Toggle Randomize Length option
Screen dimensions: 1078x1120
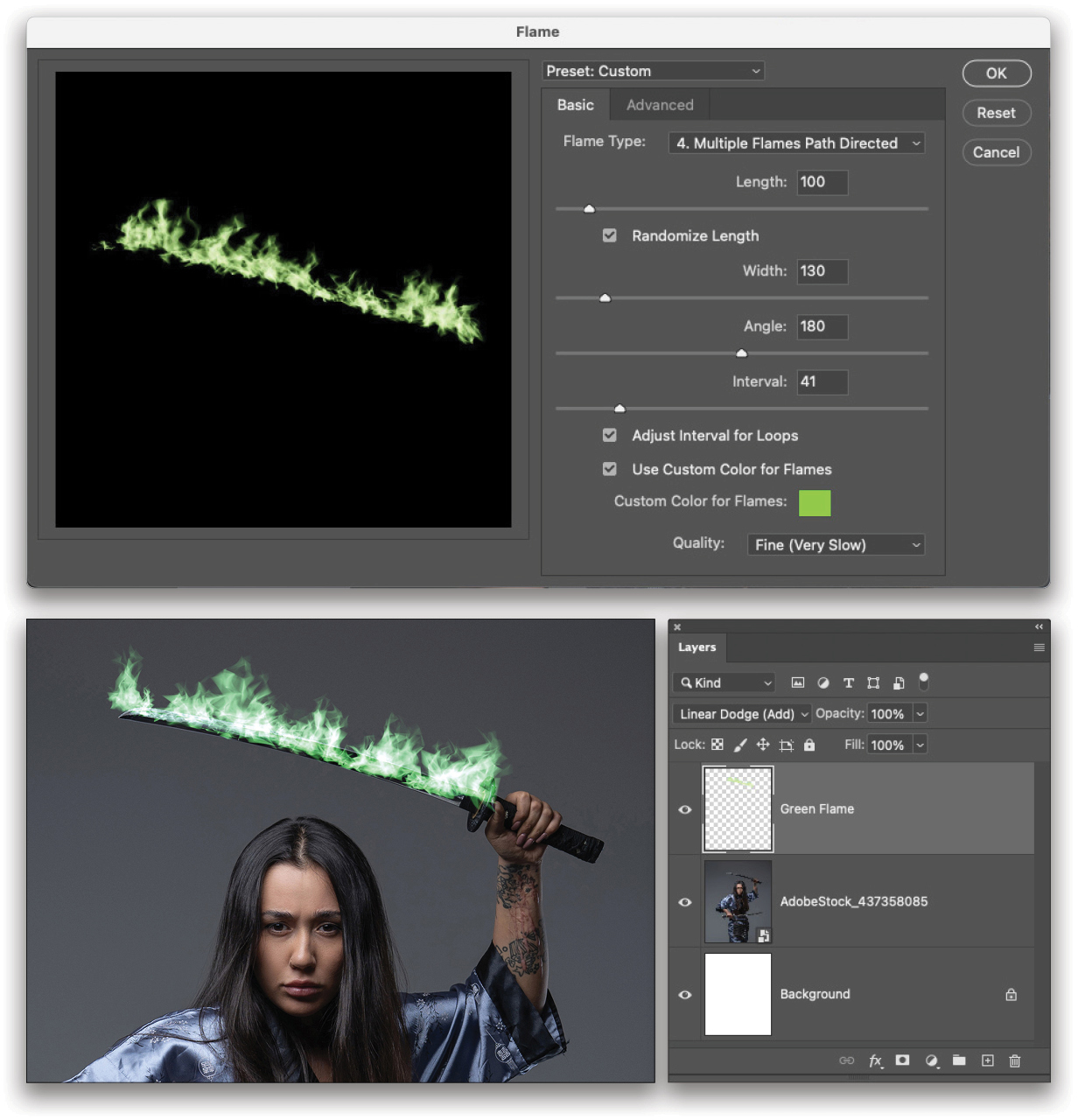pyautogui.click(x=610, y=235)
